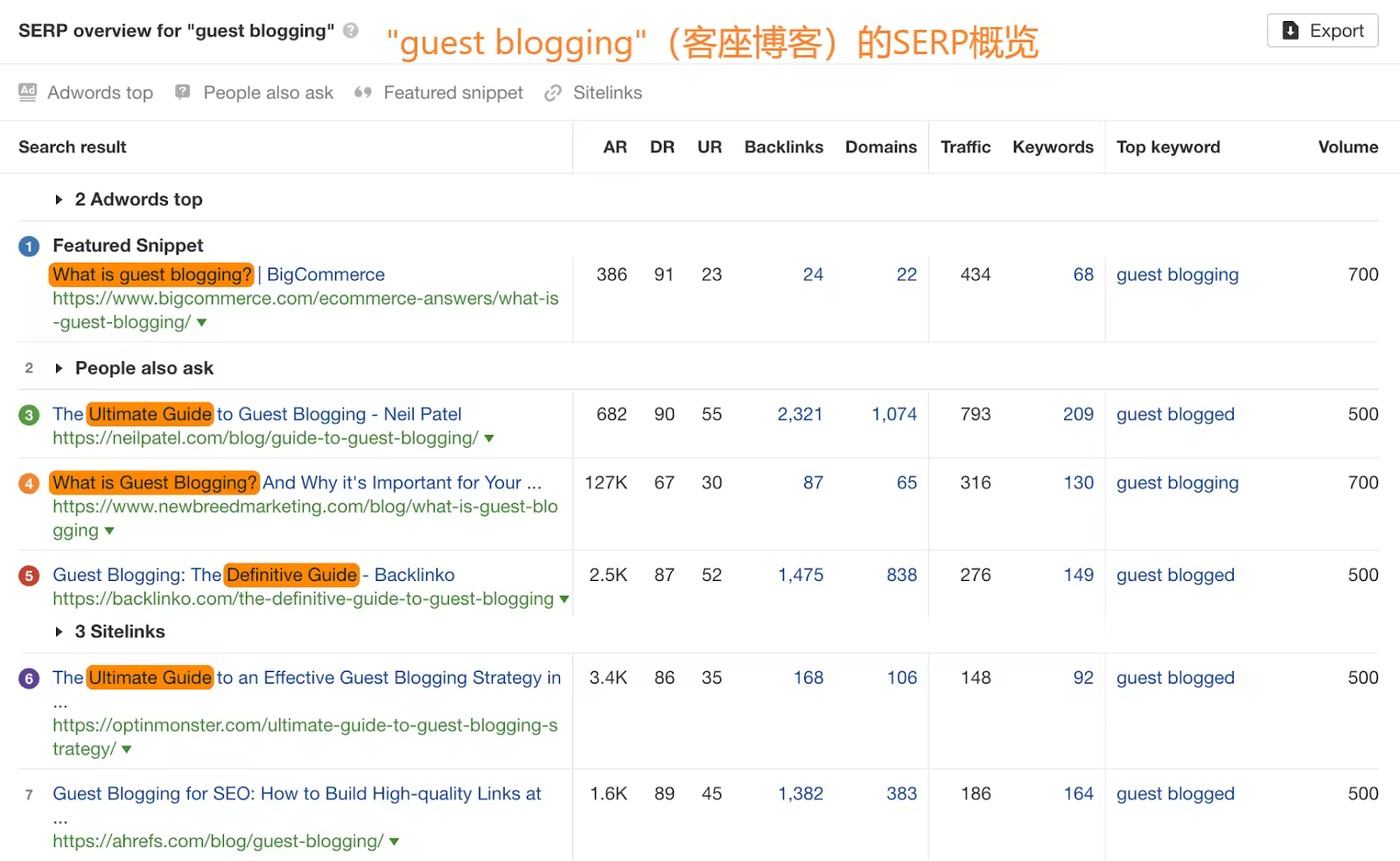This screenshot has height=861, width=1400.
Task: Click backlinks value 1,382 for ahrefs row
Action: pos(801,794)
